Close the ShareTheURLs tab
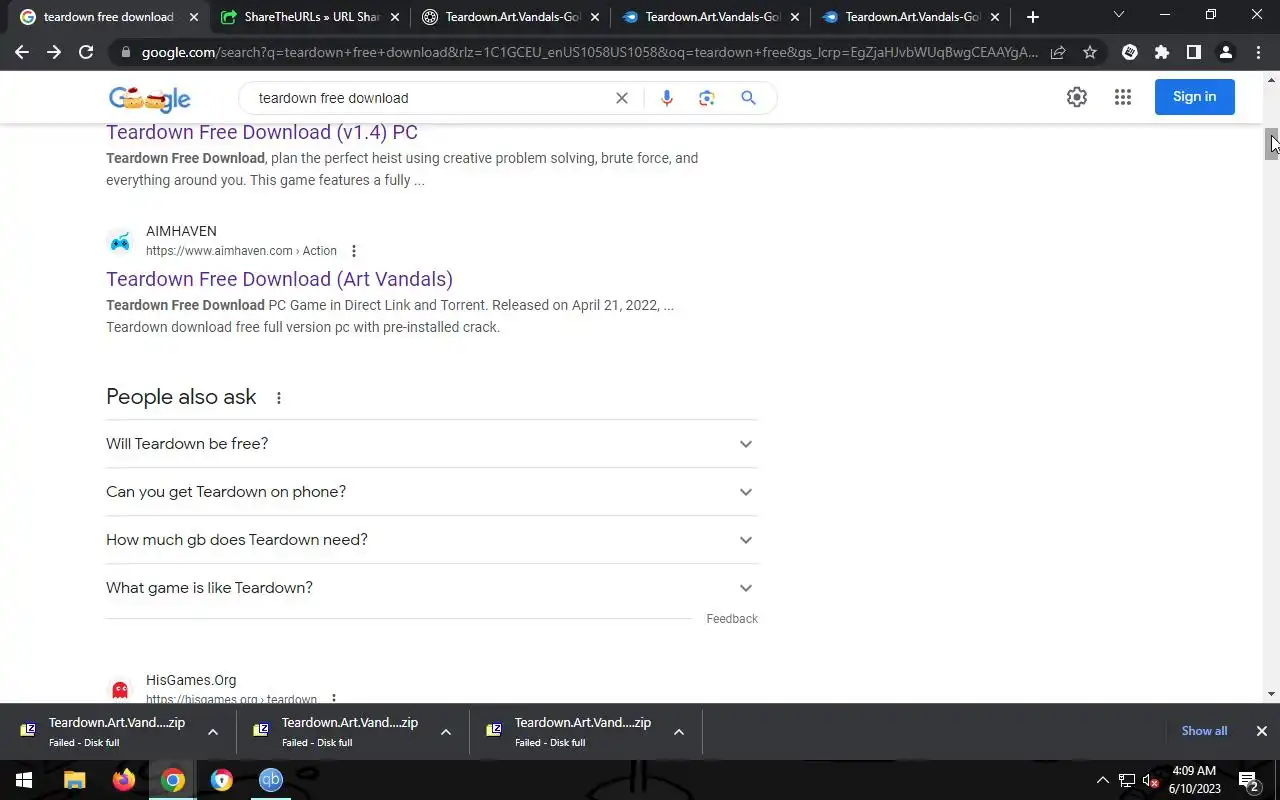The height and width of the screenshot is (800, 1280). click(x=395, y=17)
